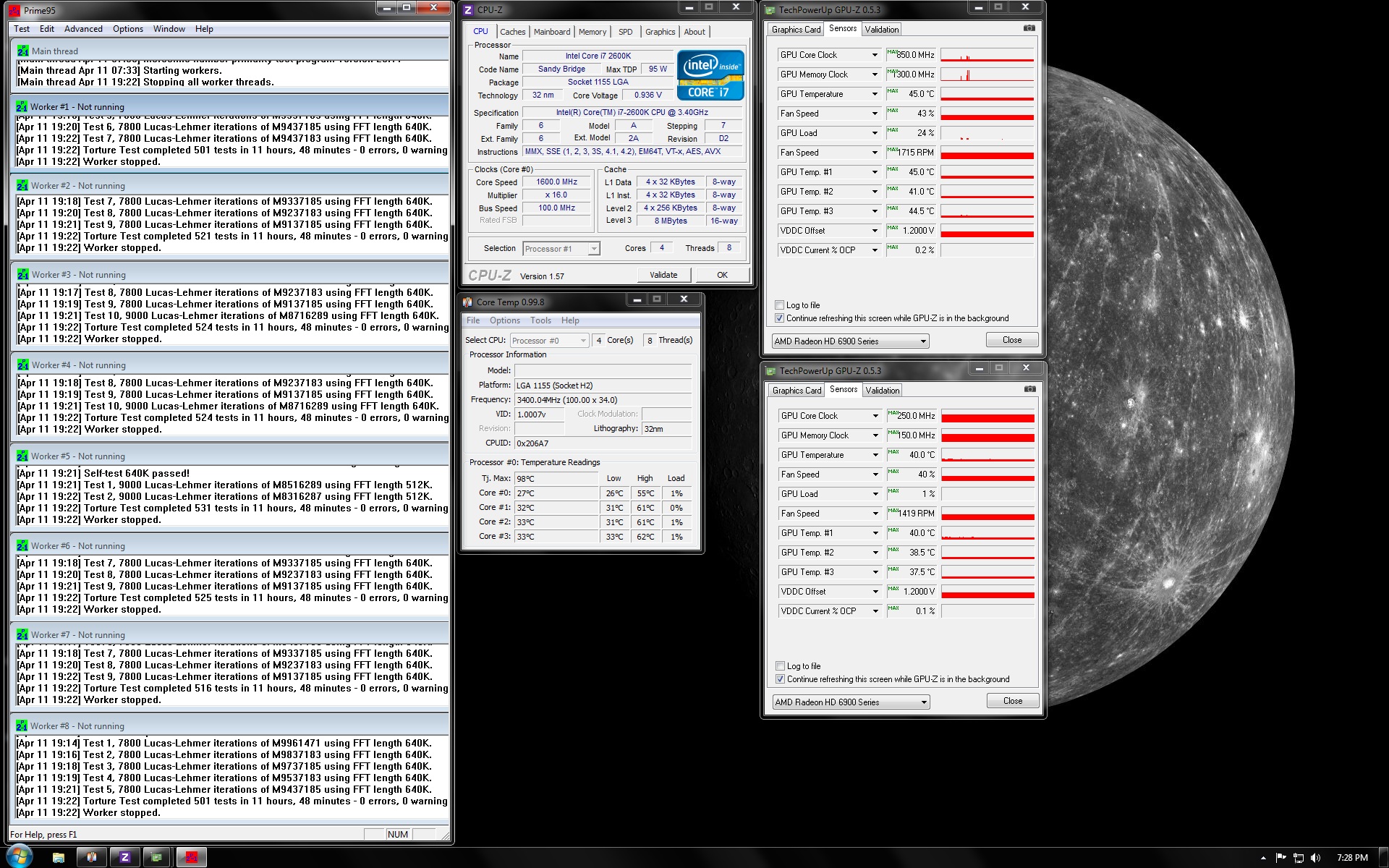Switch to the Caches tab in CPU-Z

pyautogui.click(x=512, y=32)
